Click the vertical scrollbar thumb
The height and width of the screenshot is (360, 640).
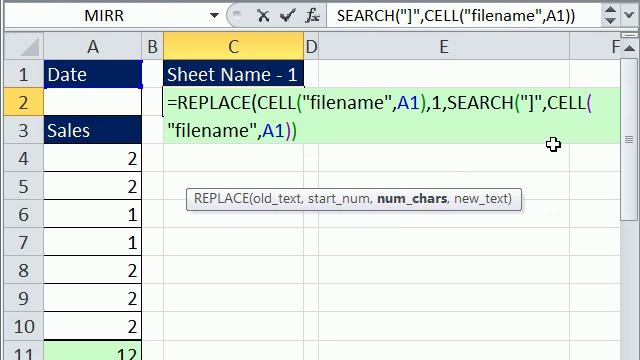tap(629, 140)
